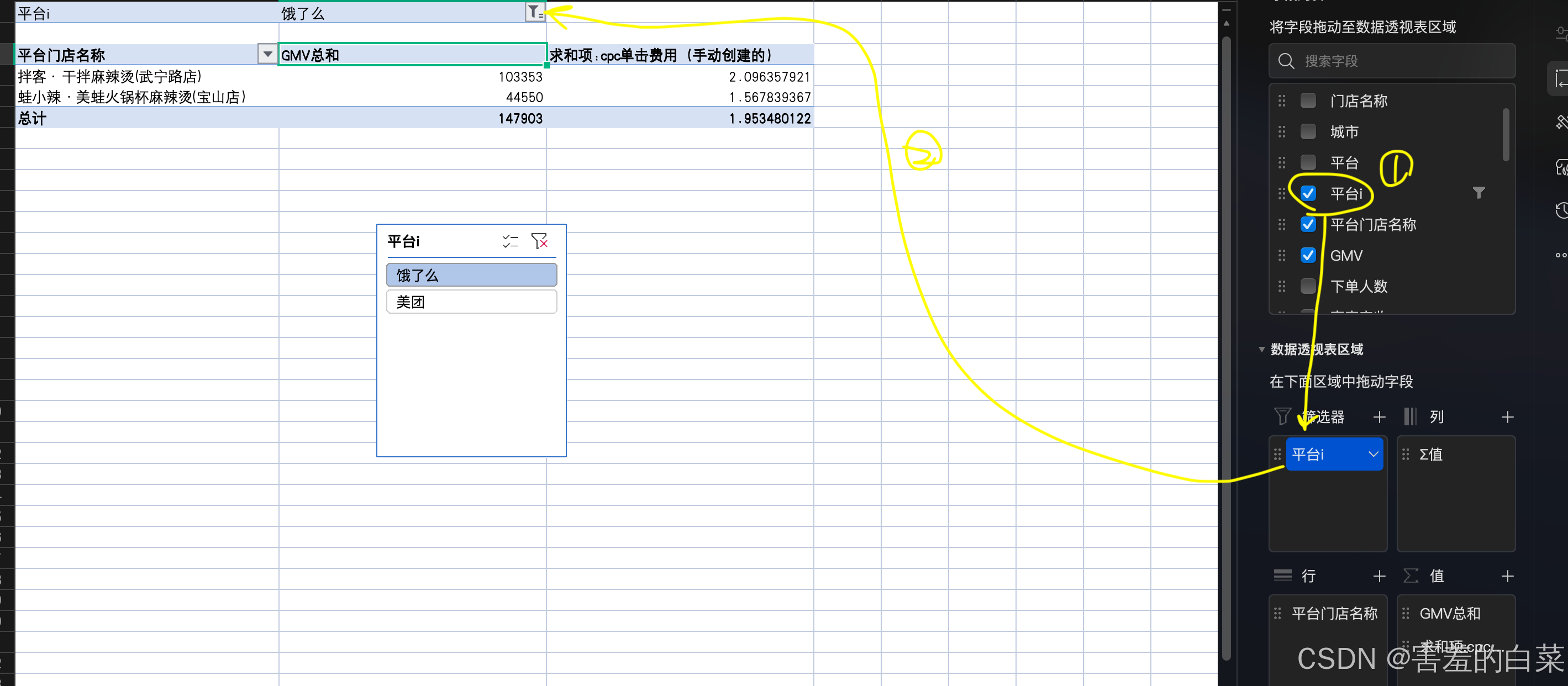Click the field list vertical scrollbar

1506,135
